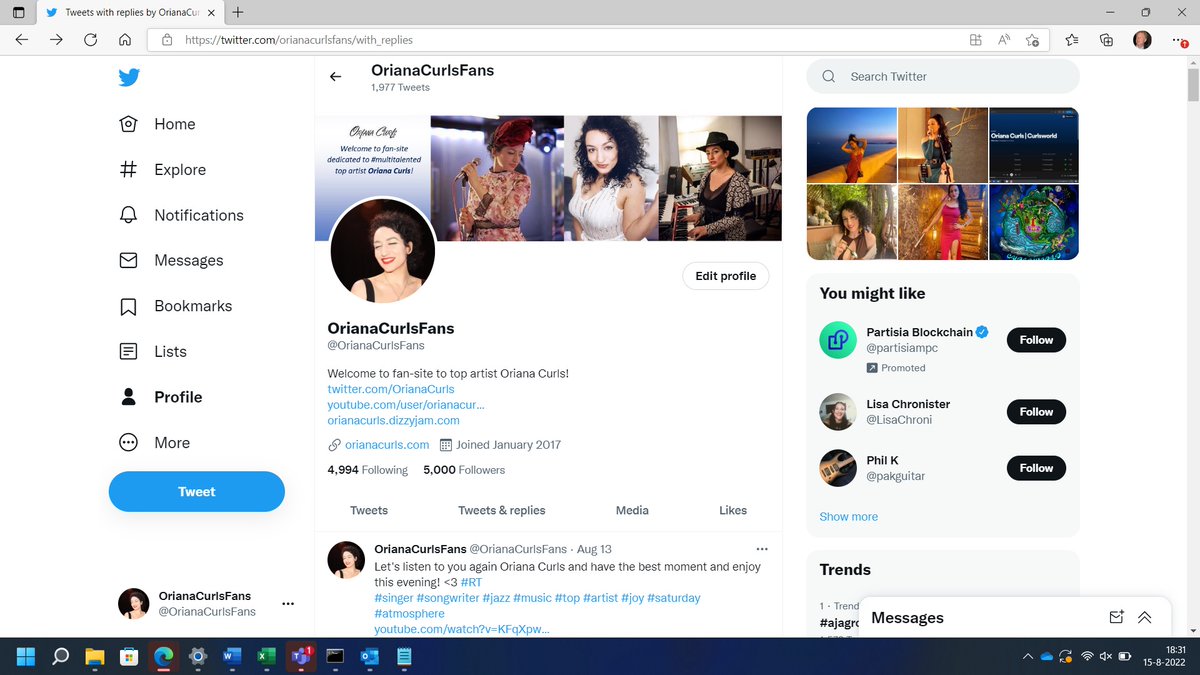The image size is (1200, 675).
Task: Click the Edit profile button
Action: (726, 276)
